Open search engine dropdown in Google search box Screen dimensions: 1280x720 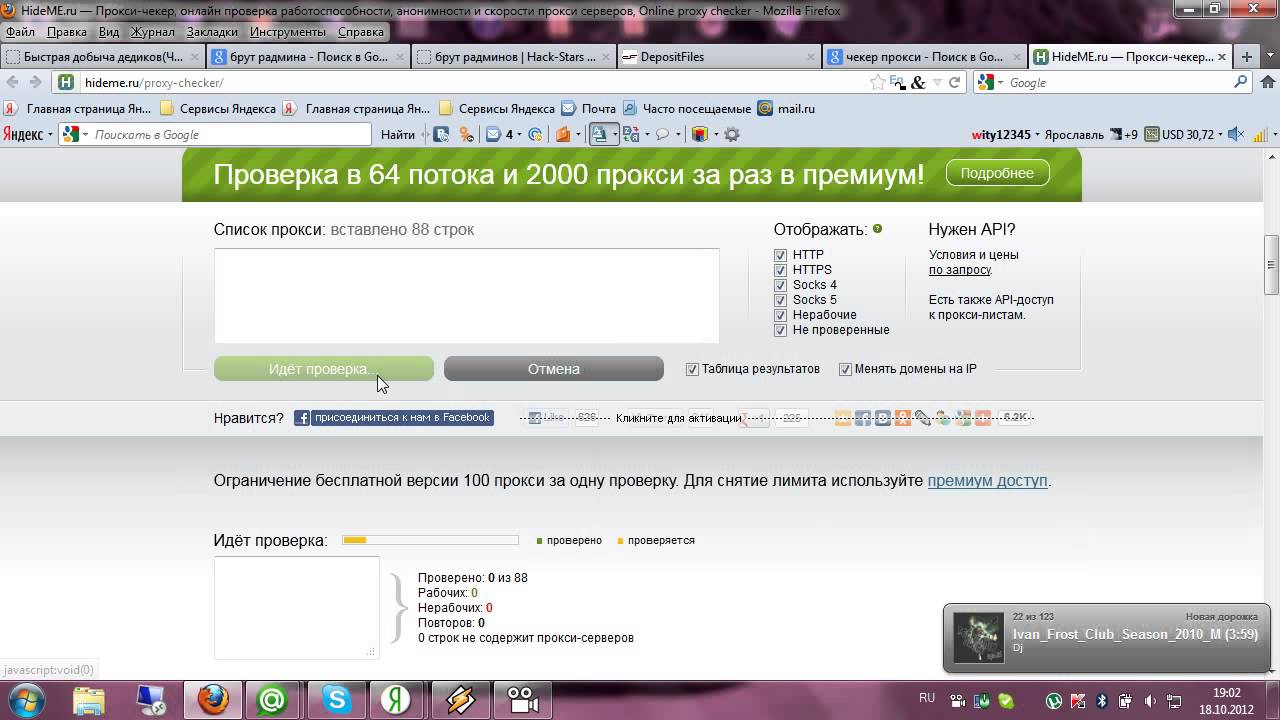pyautogui.click(x=1001, y=82)
